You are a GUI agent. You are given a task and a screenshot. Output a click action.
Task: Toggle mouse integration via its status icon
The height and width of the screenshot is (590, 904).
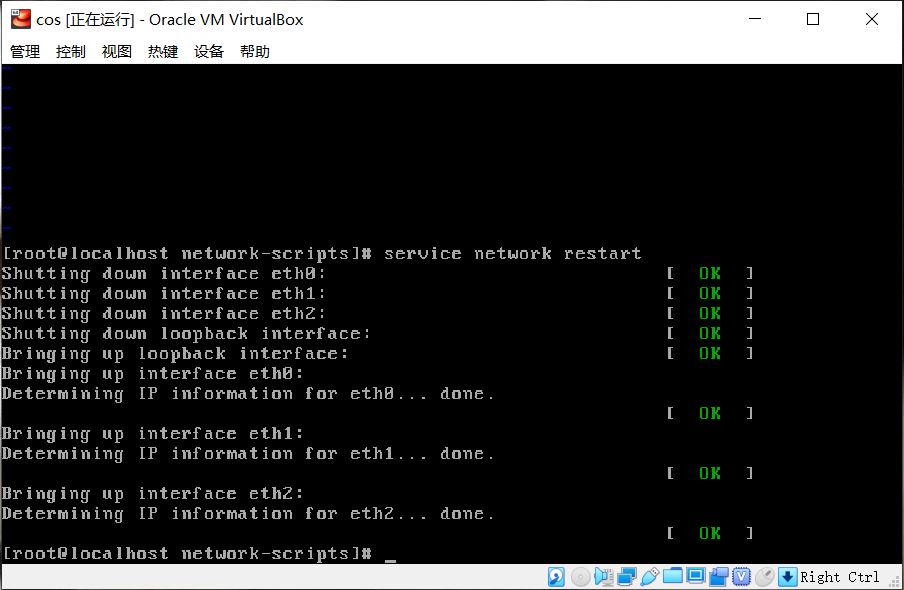[x=764, y=577]
